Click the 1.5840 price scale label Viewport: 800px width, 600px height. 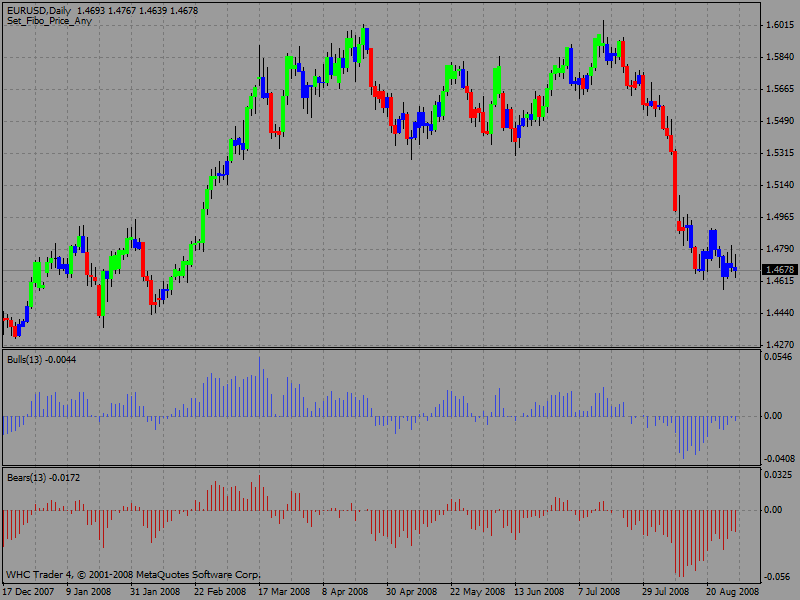coord(780,57)
